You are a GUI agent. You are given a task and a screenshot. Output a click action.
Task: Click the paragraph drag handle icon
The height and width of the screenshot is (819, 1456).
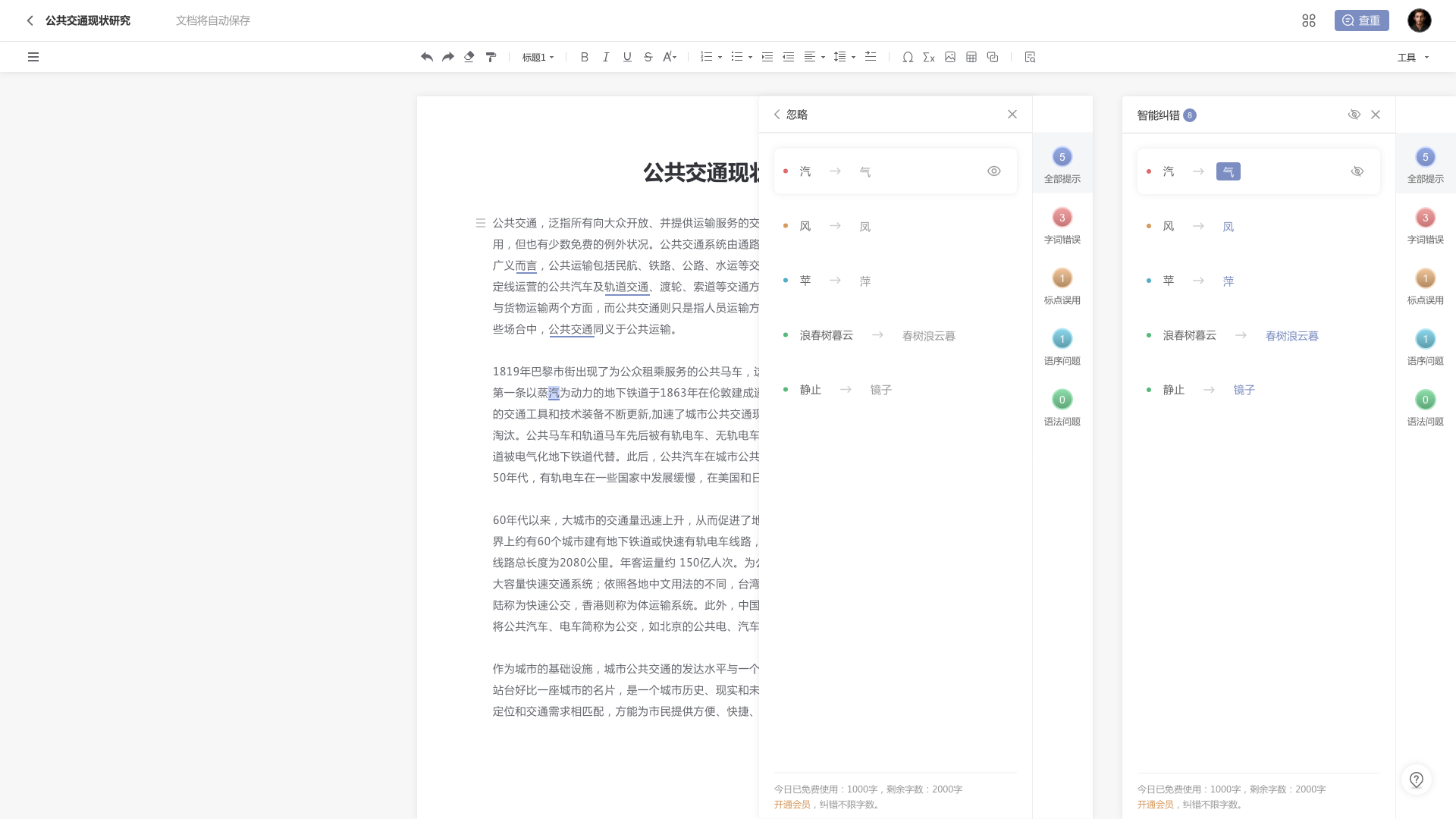tap(480, 223)
